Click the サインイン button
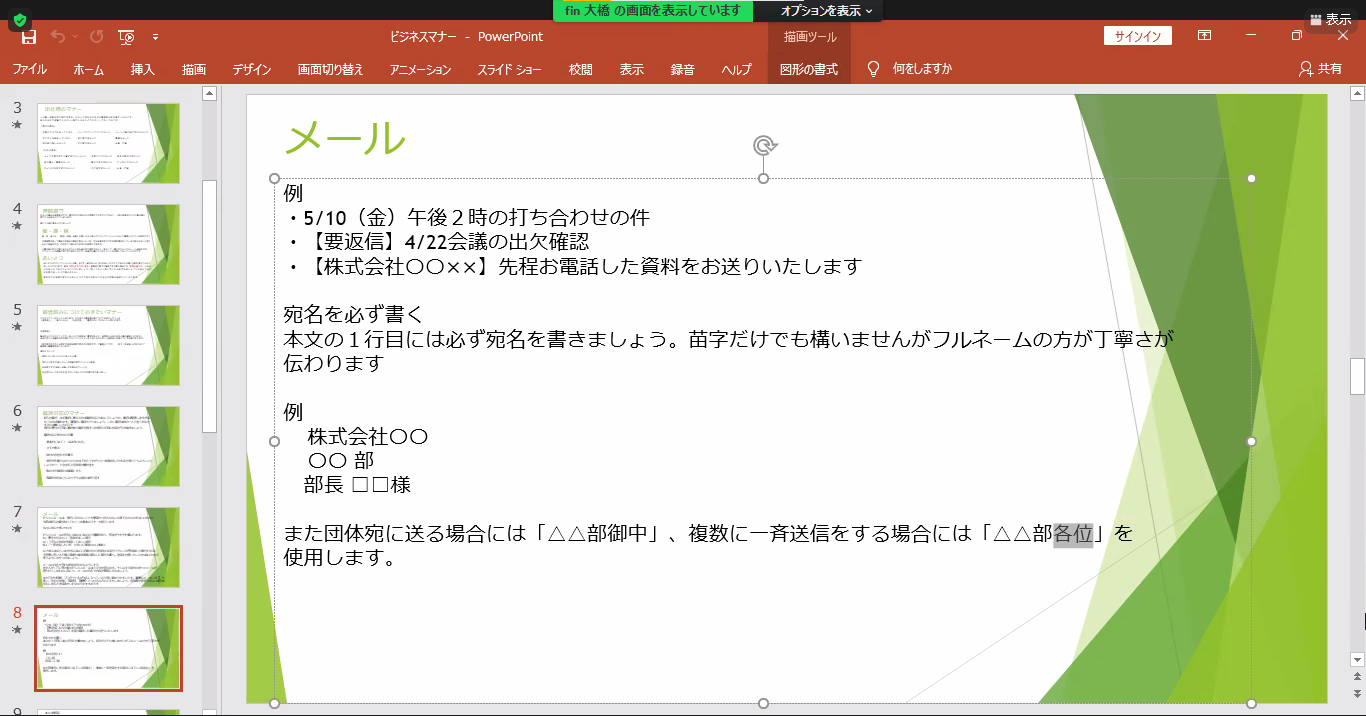 point(1138,36)
